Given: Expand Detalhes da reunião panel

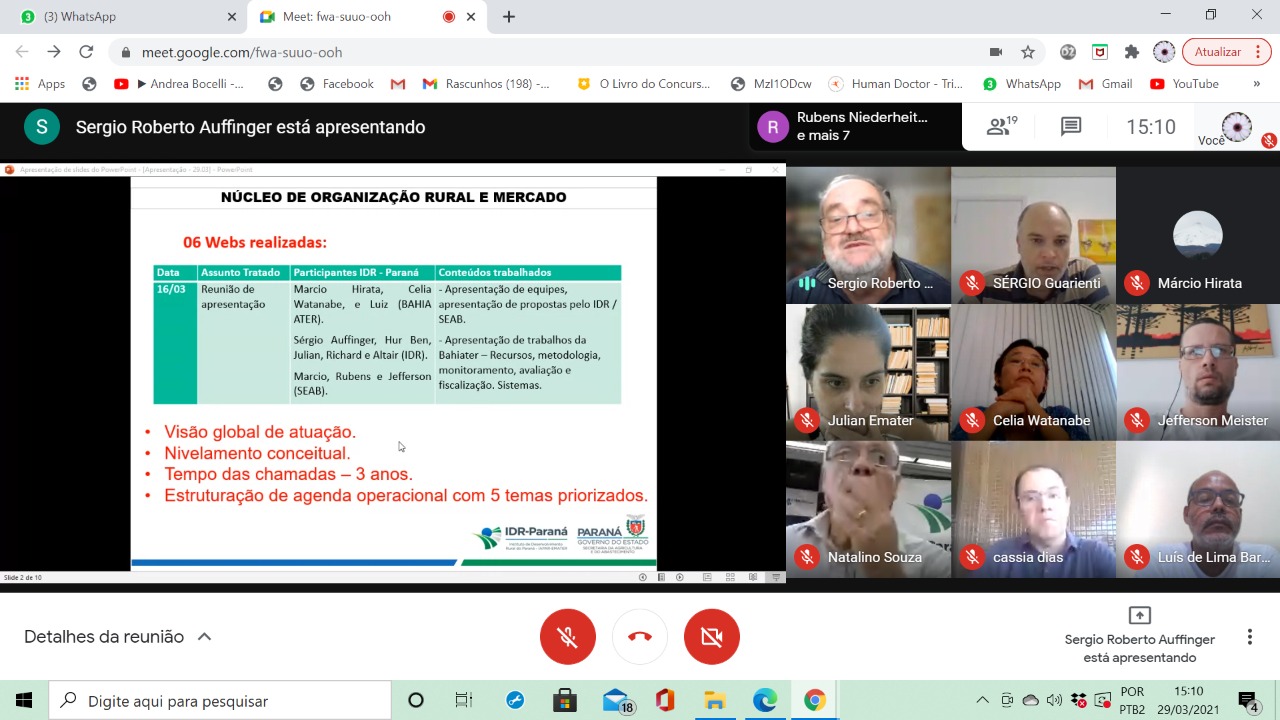Looking at the screenshot, I should pyautogui.click(x=118, y=637).
